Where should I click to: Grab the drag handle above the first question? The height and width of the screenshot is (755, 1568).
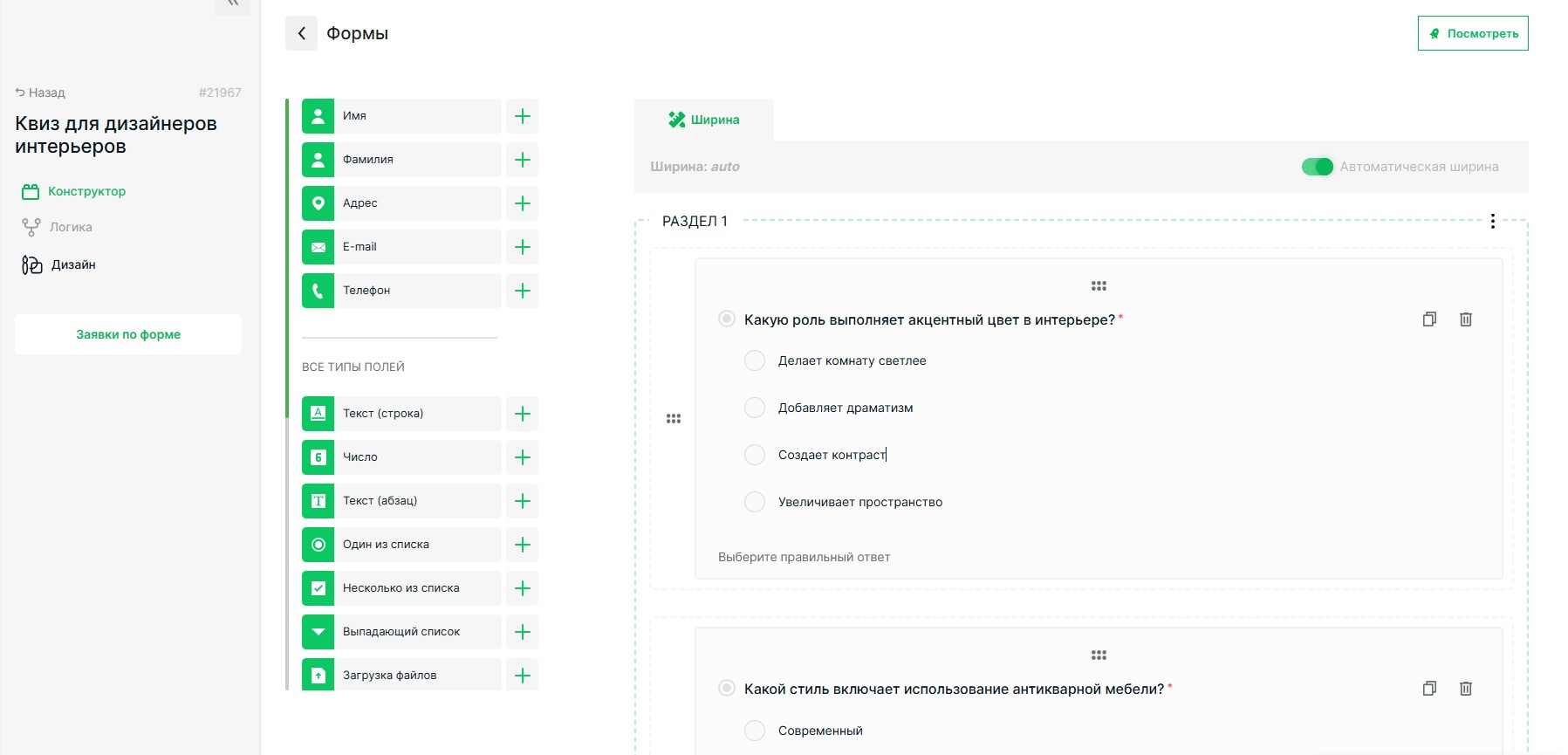pos(1098,286)
